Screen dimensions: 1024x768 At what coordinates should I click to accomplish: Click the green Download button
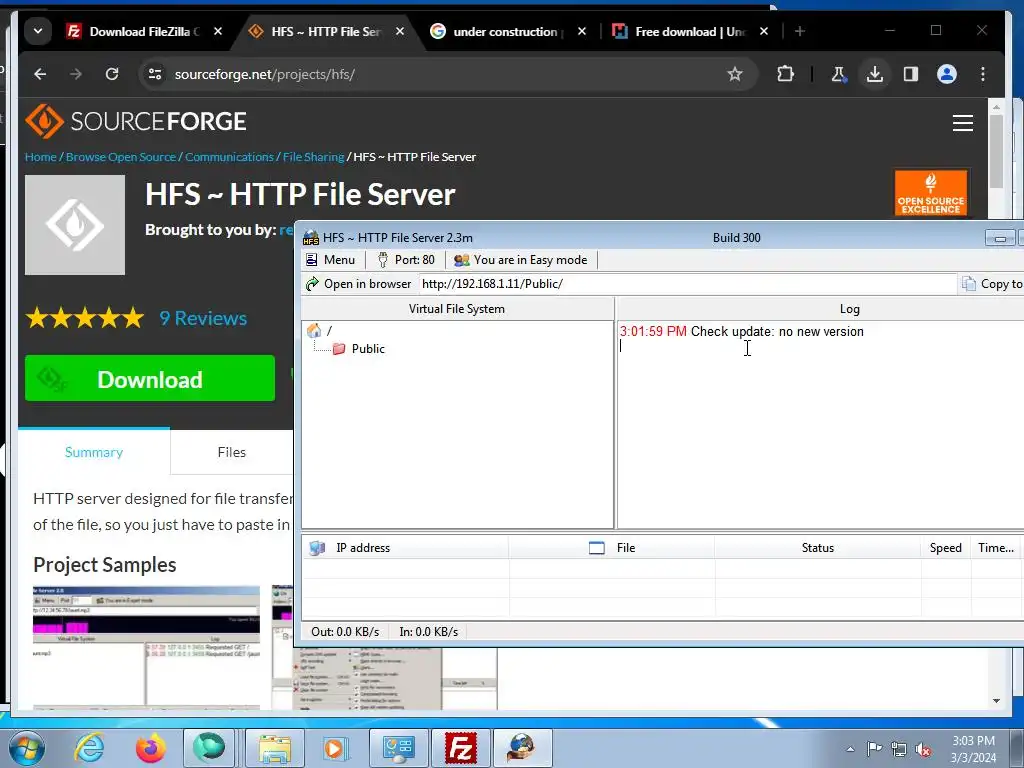150,379
